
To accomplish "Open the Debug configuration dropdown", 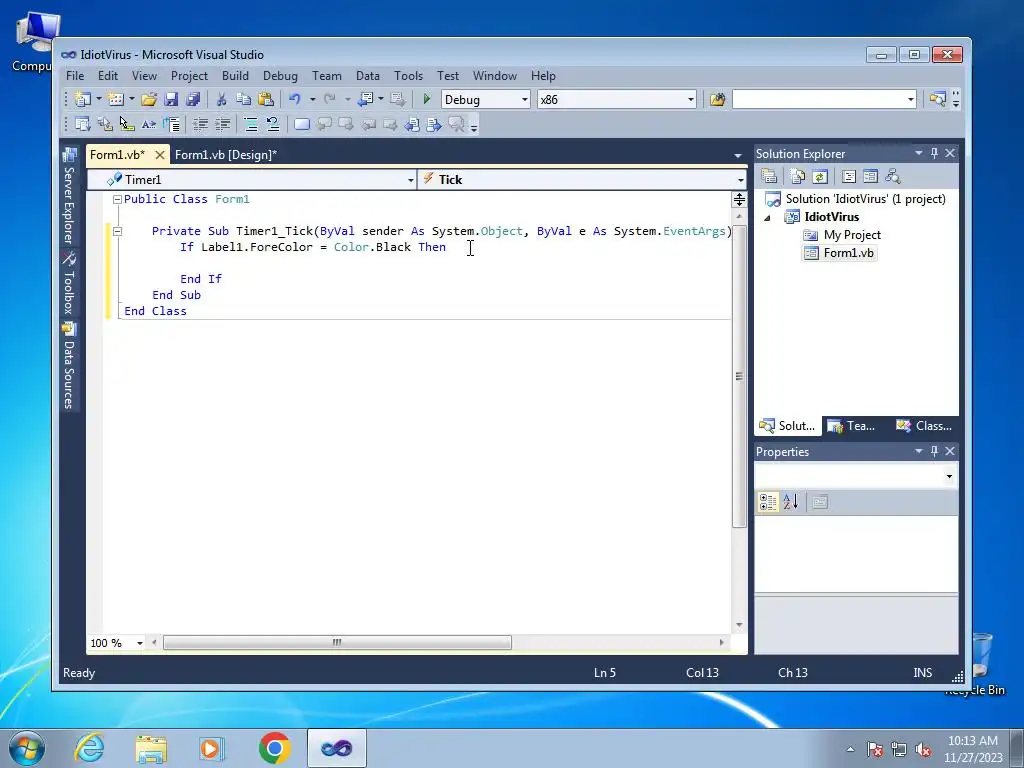I will (x=524, y=100).
